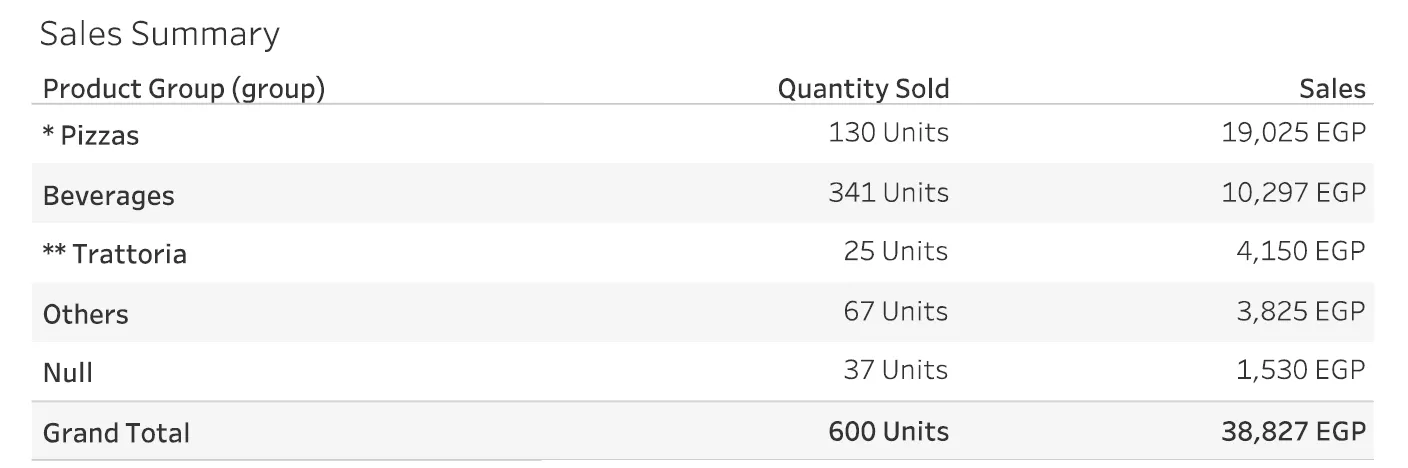This screenshot has height=468, width=1408.
Task: Click the Sales Summary title
Action: pyautogui.click(x=159, y=35)
